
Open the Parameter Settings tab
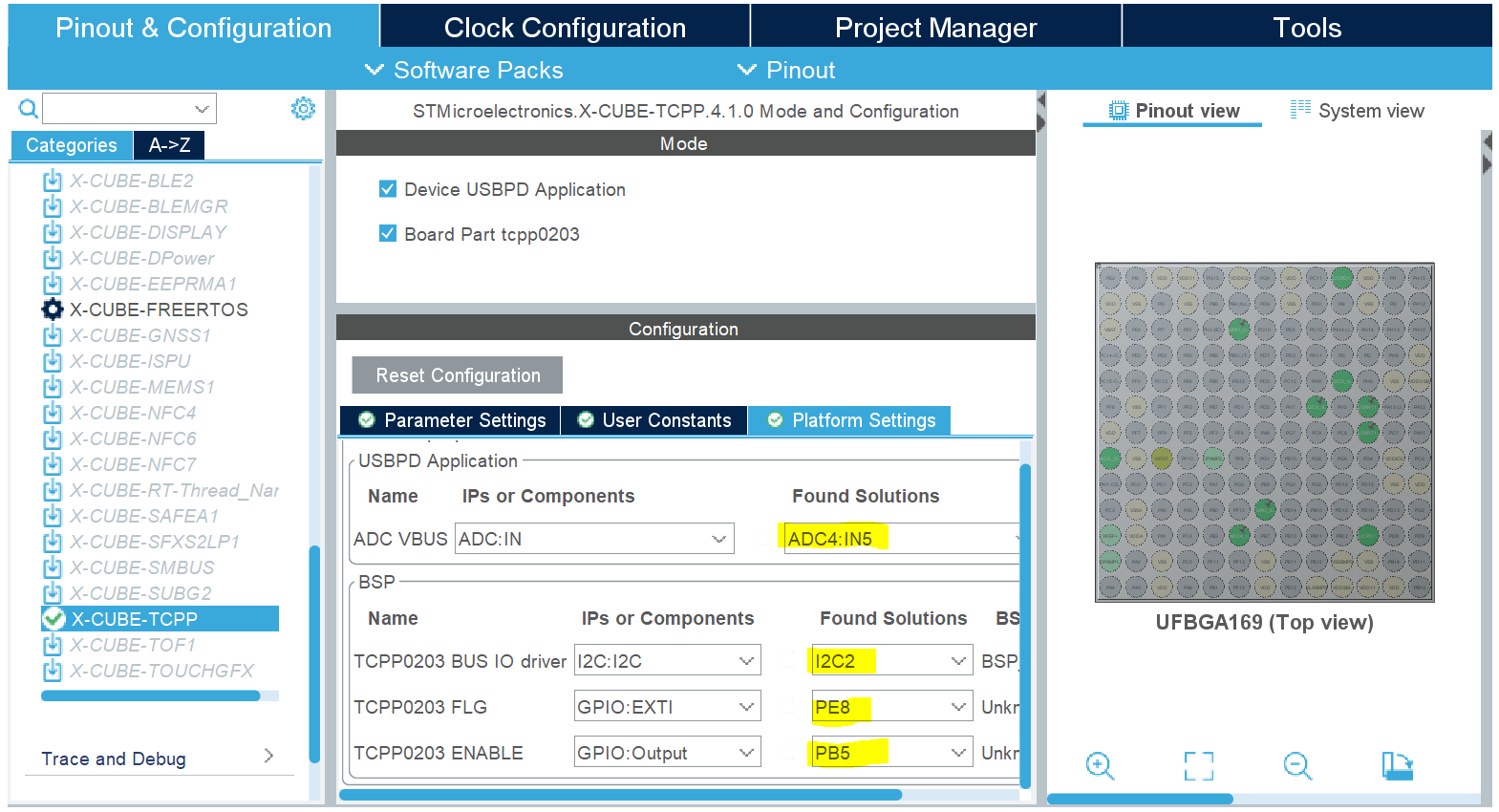pos(451,420)
